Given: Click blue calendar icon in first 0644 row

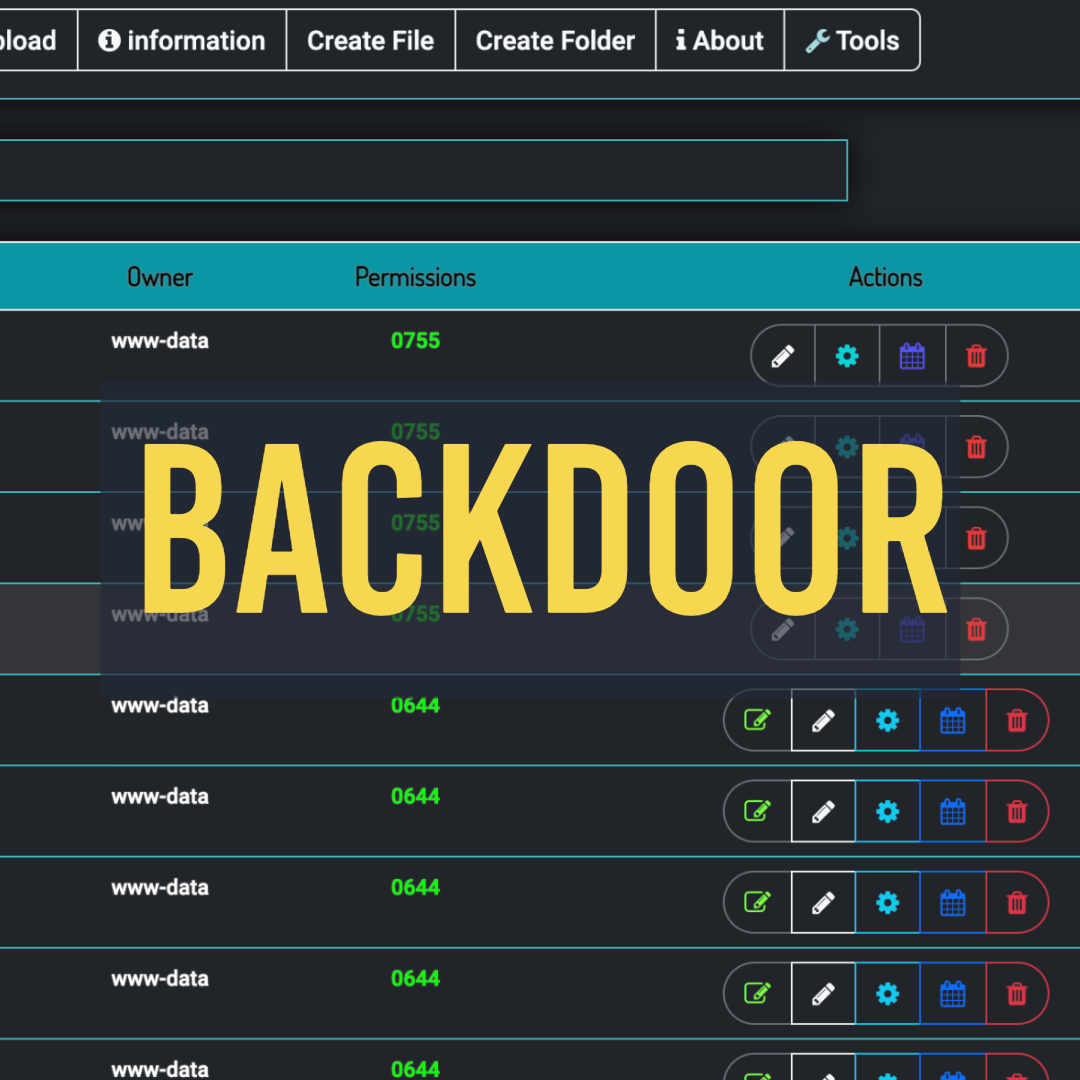Looking at the screenshot, I should pyautogui.click(x=953, y=720).
